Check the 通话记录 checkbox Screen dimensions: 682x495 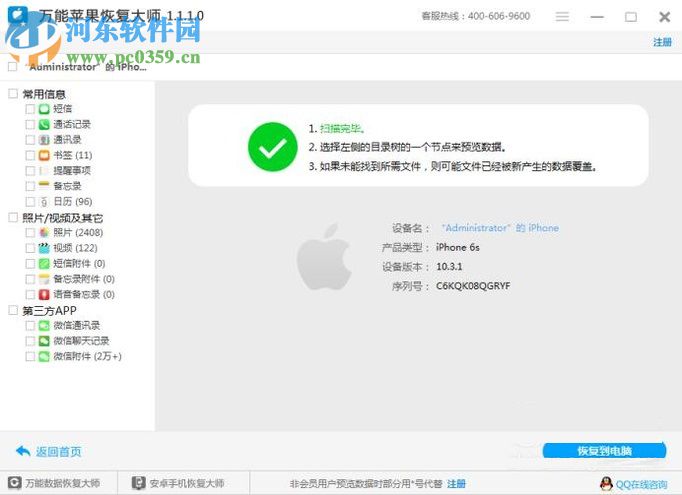(30, 124)
